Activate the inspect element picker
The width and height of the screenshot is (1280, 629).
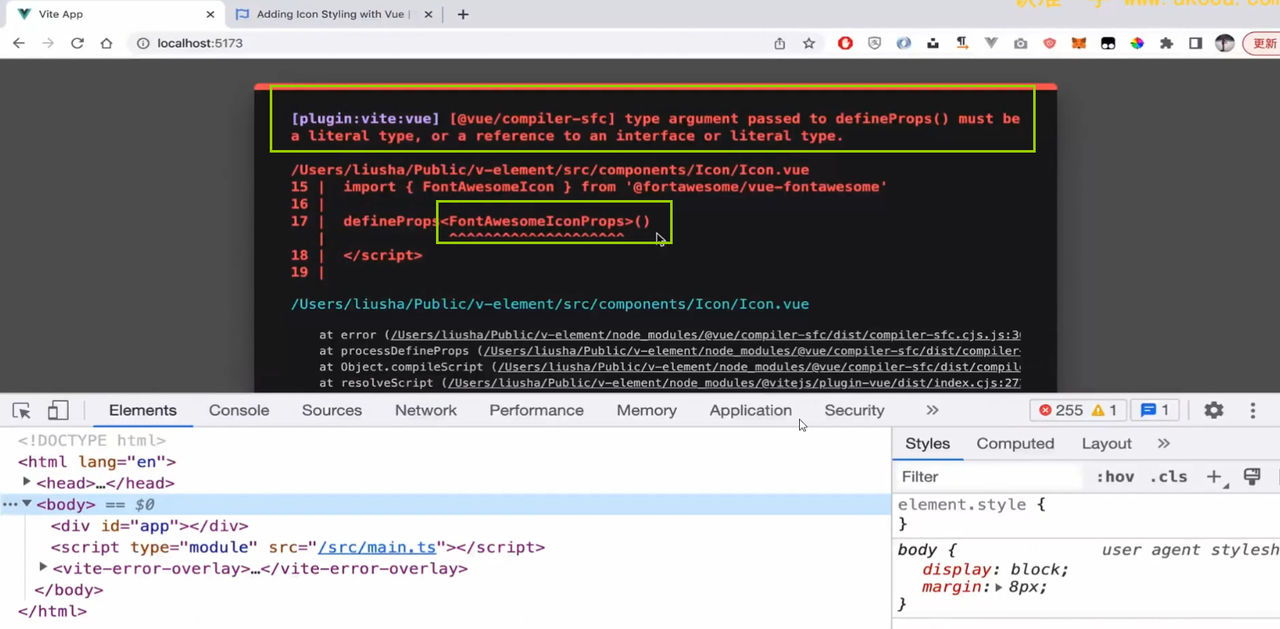(x=21, y=410)
